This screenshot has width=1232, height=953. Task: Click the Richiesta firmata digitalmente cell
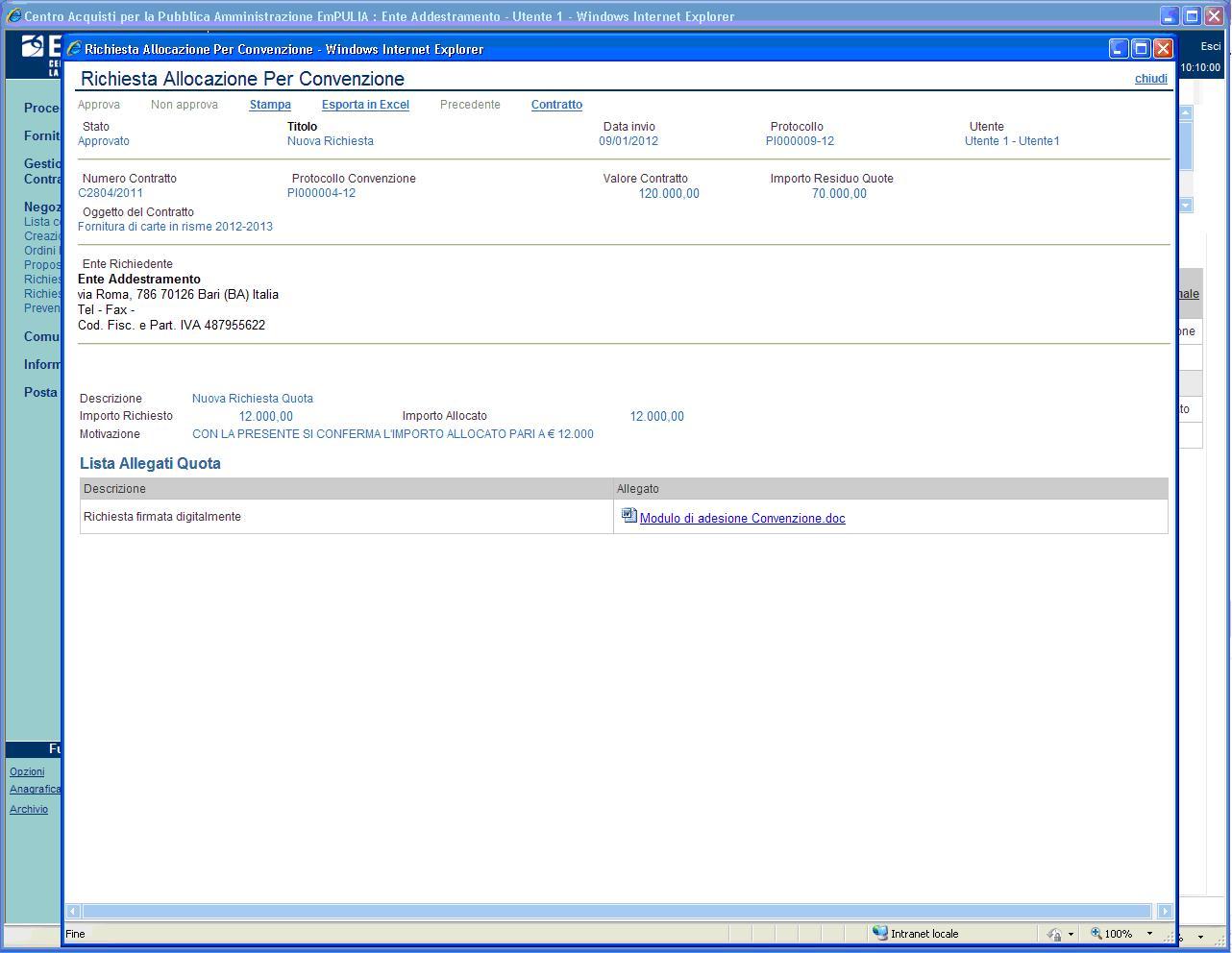click(x=346, y=517)
